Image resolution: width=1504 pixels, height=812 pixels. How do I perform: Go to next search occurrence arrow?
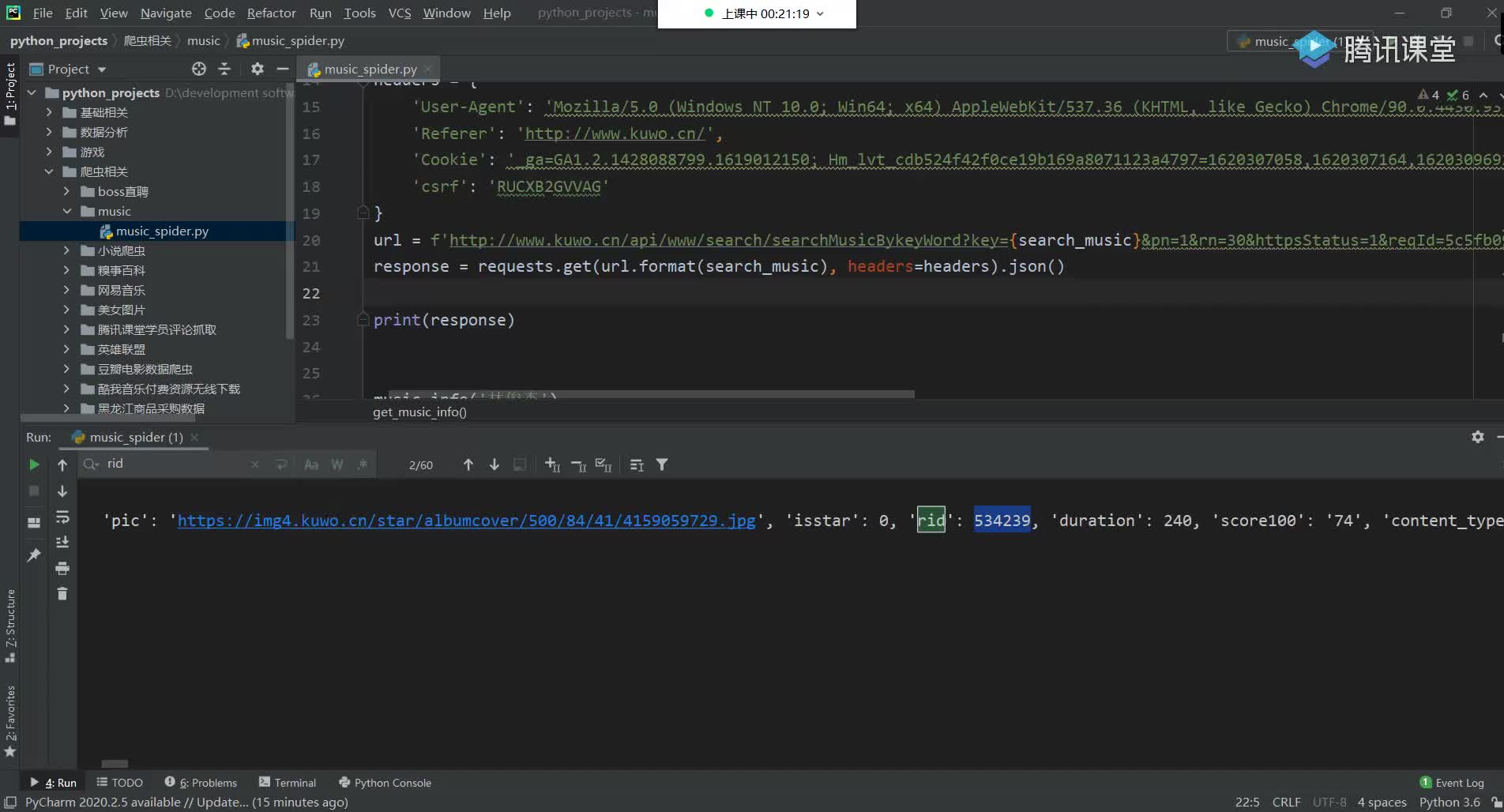click(494, 464)
